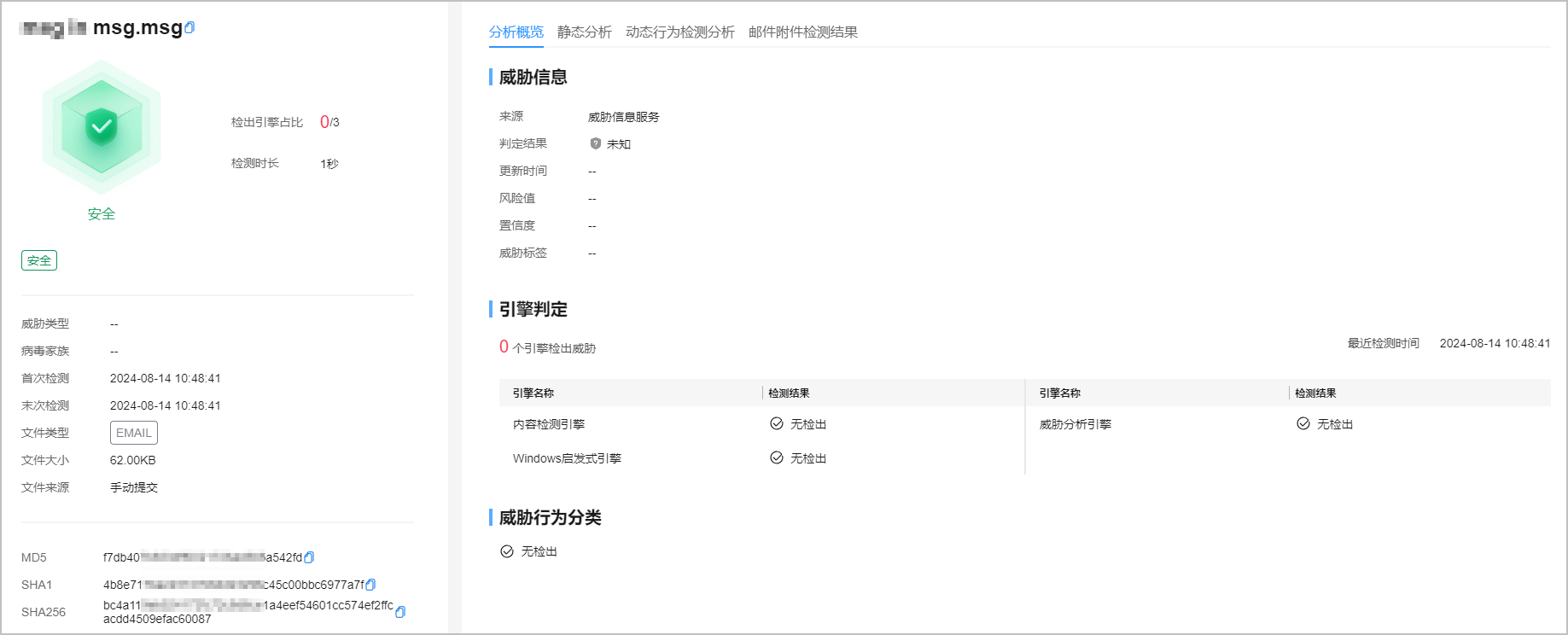Image resolution: width=1568 pixels, height=635 pixels.
Task: Click the 威胁信息 section heading
Action: tap(533, 77)
